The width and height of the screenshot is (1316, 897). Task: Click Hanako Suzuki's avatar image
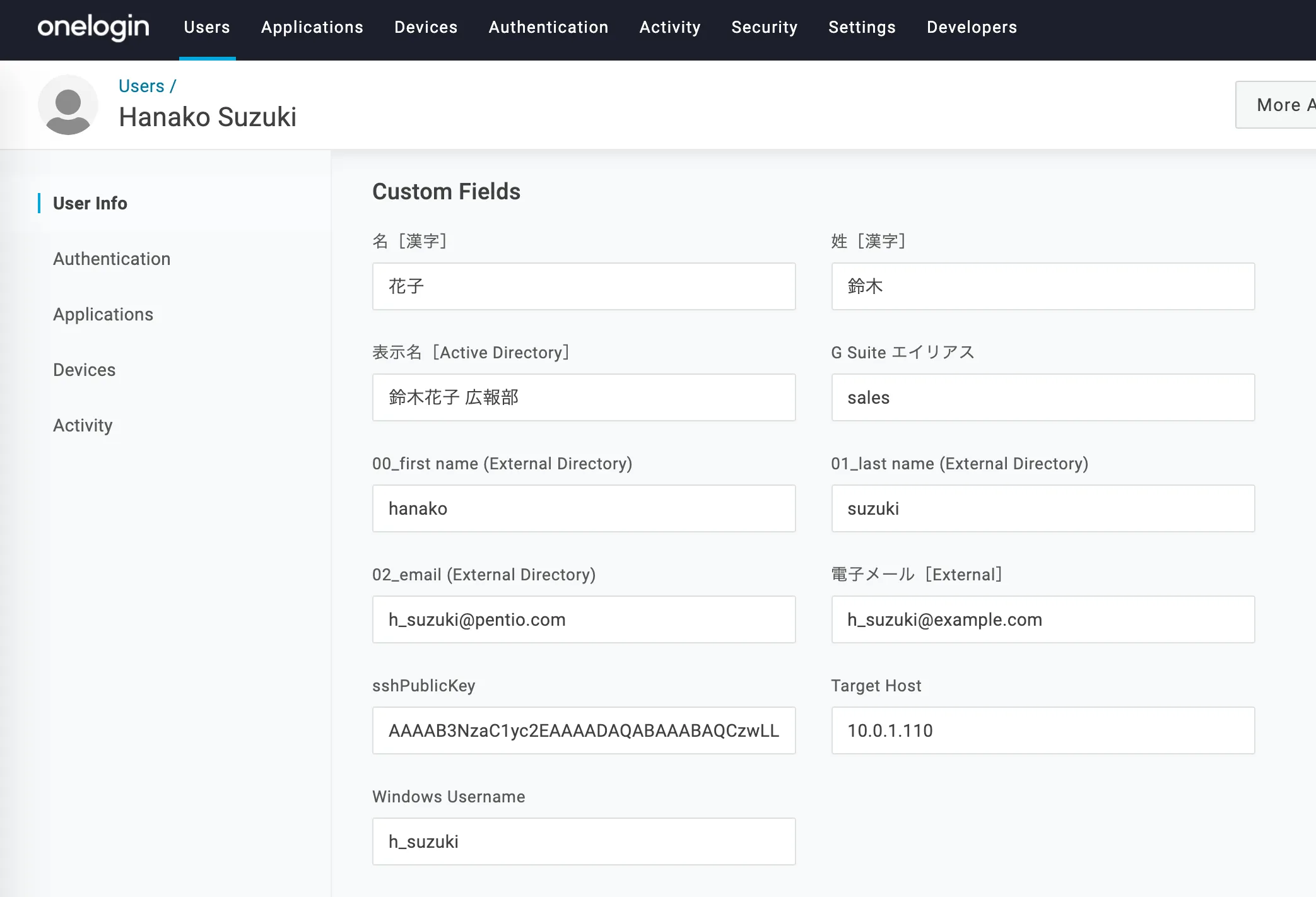click(68, 105)
